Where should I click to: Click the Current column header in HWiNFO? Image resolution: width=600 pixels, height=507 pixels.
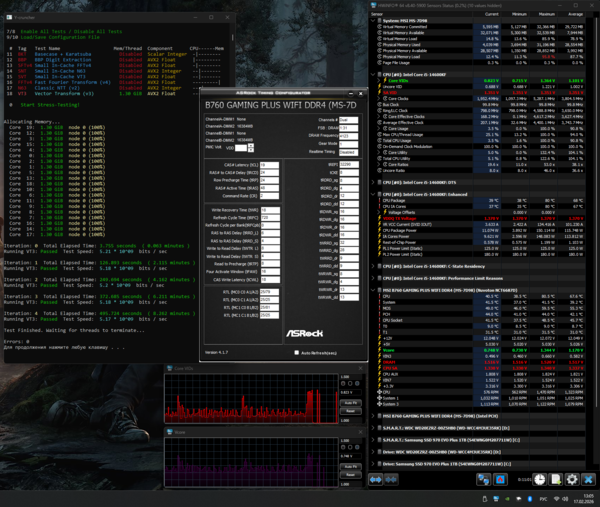click(486, 14)
